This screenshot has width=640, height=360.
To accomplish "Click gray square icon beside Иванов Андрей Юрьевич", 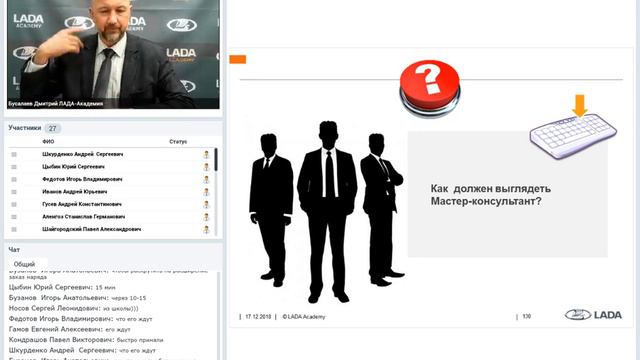I will click(14, 192).
